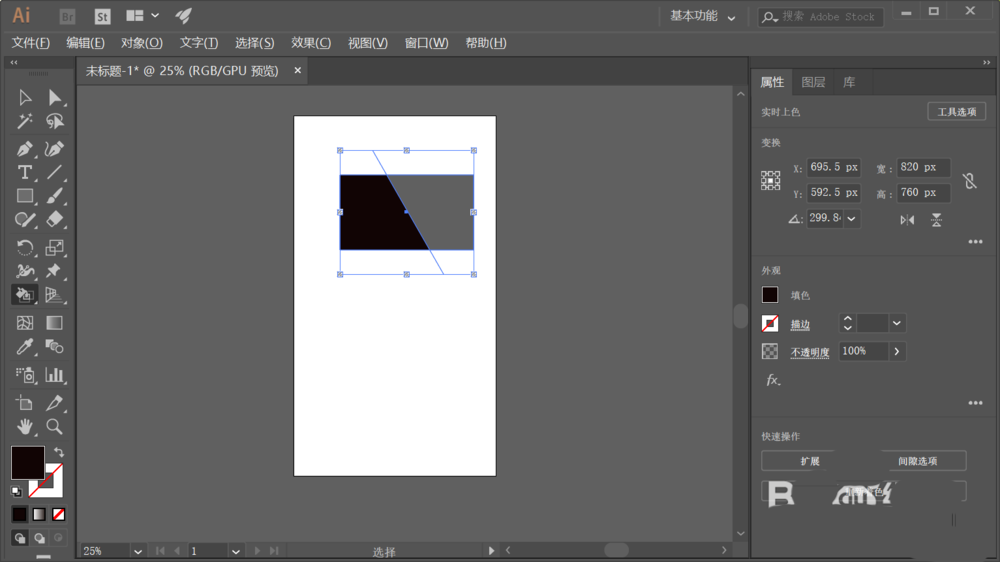Viewport: 1000px width, 562px height.
Task: Select the Artboard tool
Action: (25, 403)
